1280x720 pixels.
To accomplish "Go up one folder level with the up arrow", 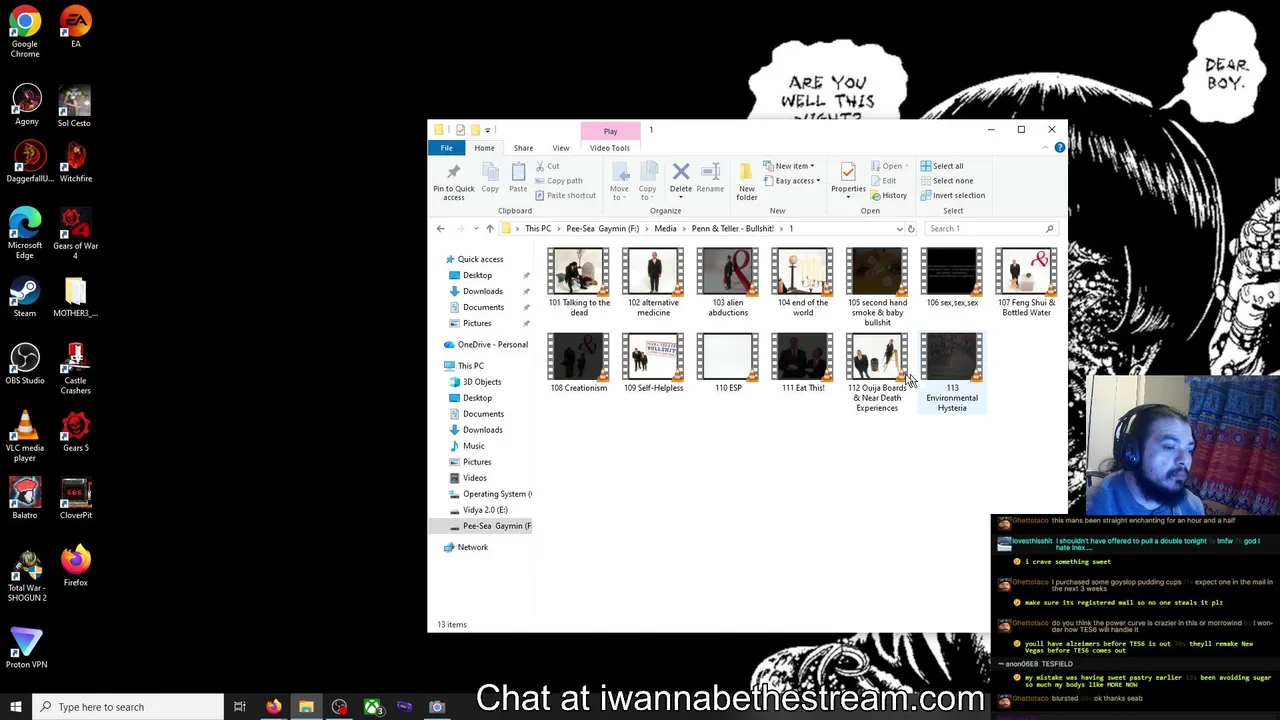I will point(489,229).
